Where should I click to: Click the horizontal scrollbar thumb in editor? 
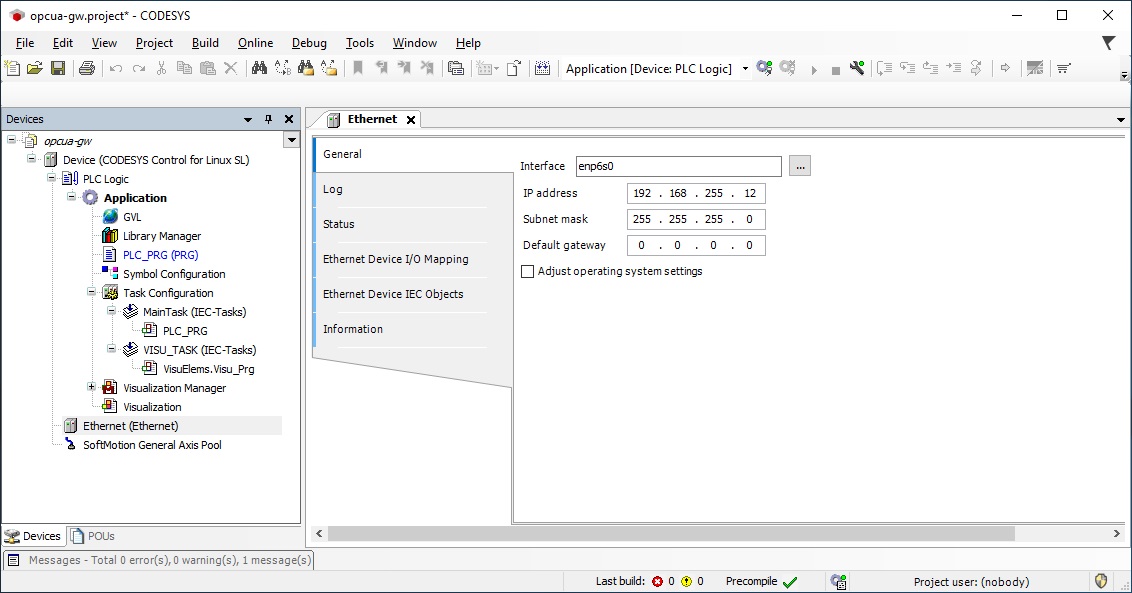pyautogui.click(x=671, y=534)
